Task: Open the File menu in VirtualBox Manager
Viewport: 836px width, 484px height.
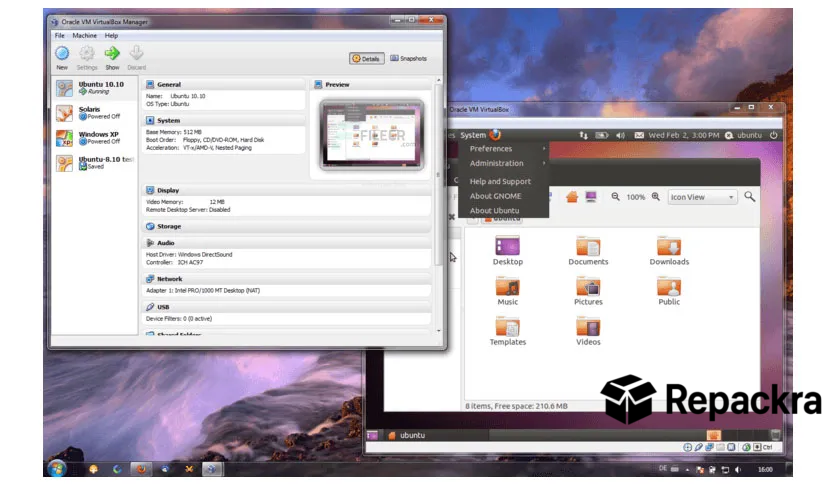Action: (x=59, y=36)
